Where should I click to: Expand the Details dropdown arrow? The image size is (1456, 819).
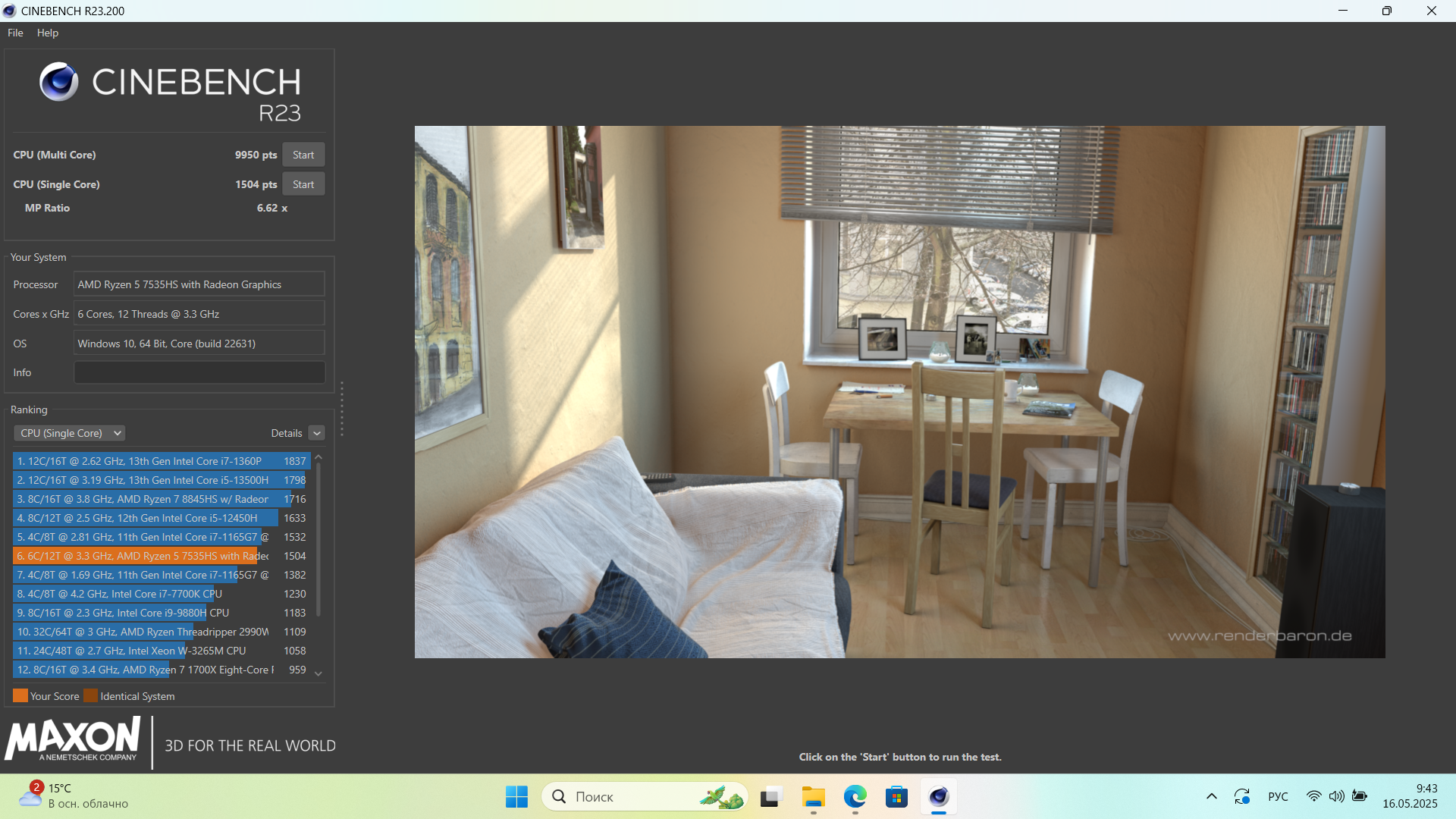317,433
